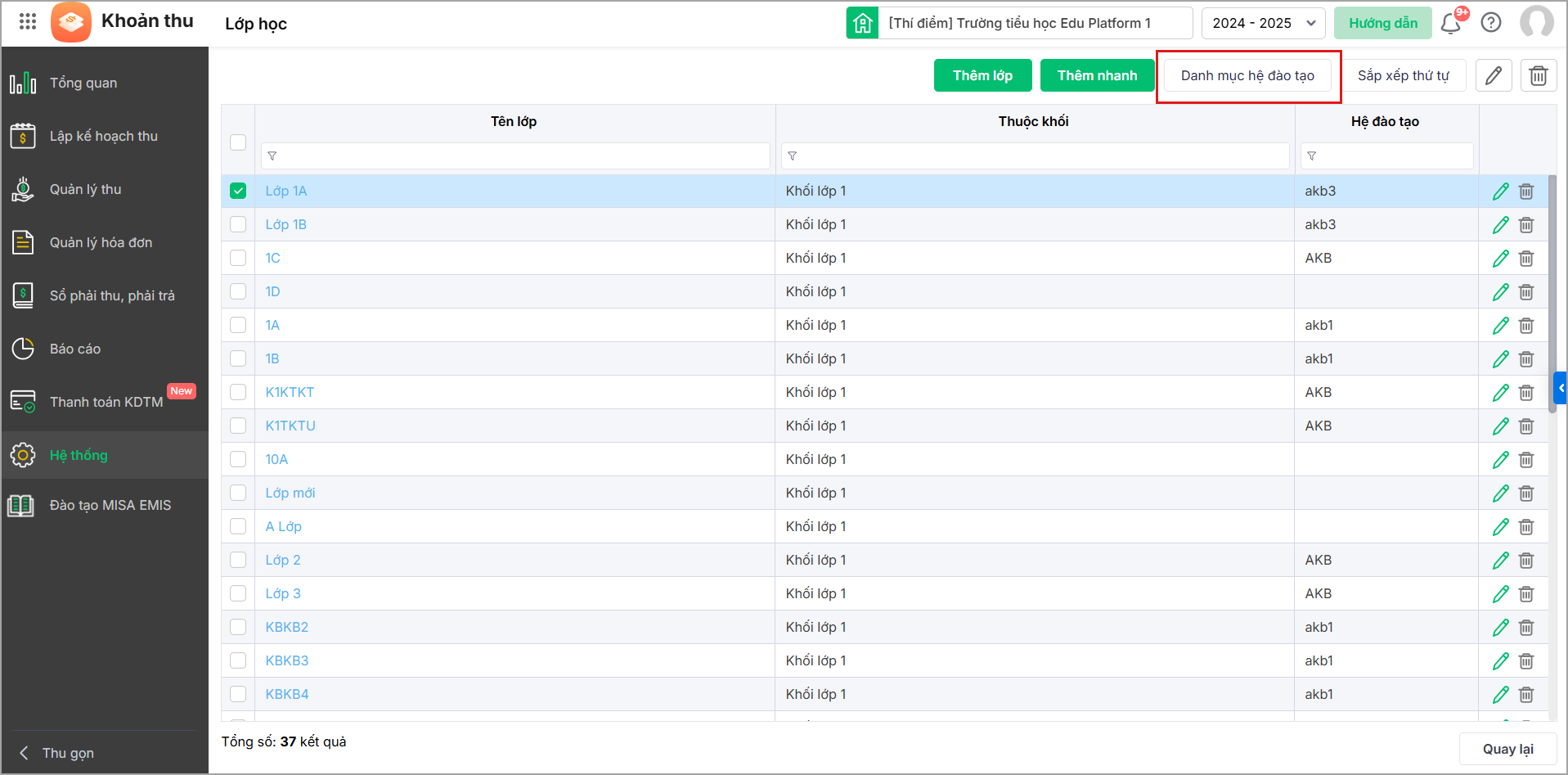Open the help question mark icon
The height and width of the screenshot is (775, 1568).
[x=1491, y=23]
